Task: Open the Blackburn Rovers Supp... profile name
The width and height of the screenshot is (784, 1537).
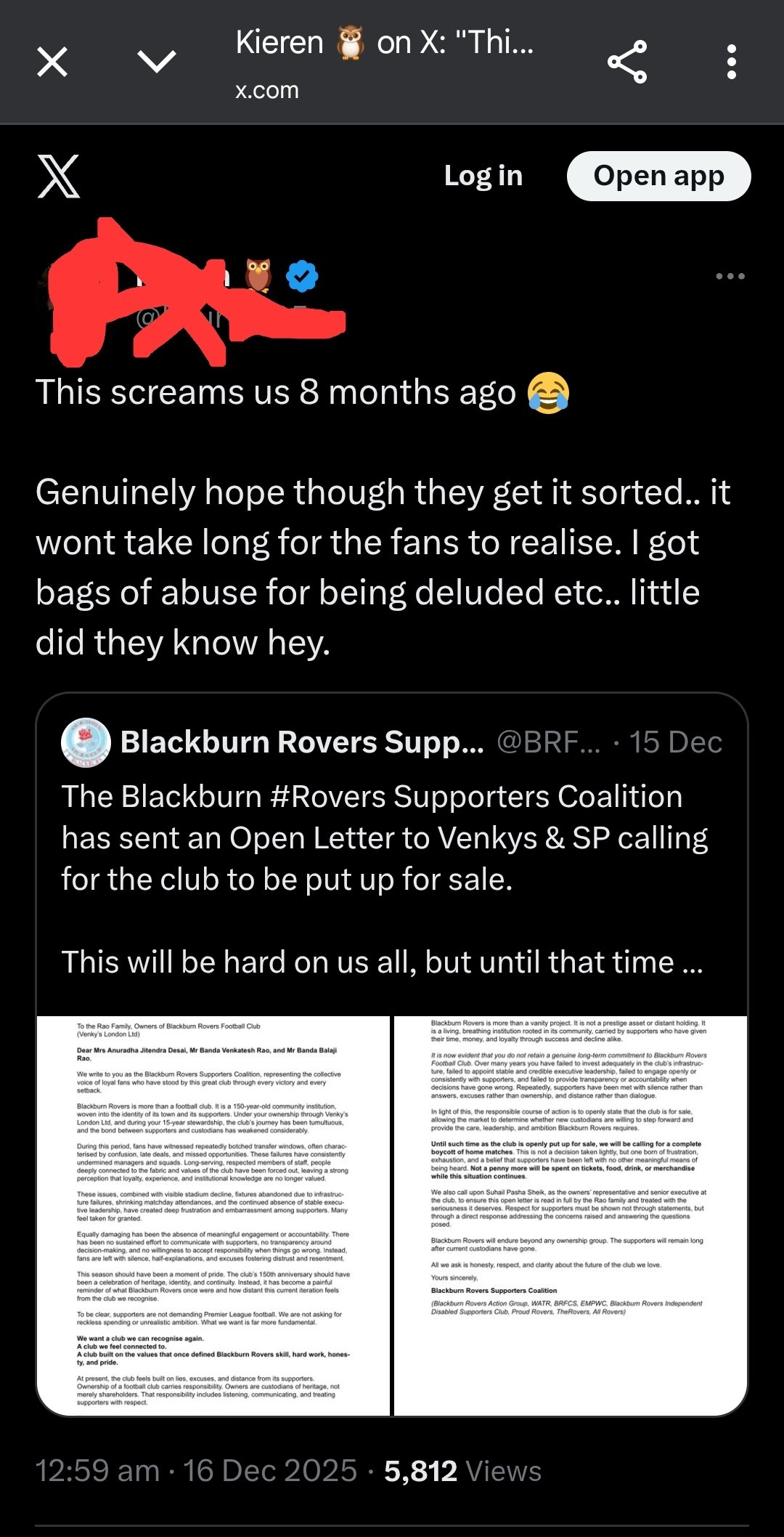Action: point(302,742)
